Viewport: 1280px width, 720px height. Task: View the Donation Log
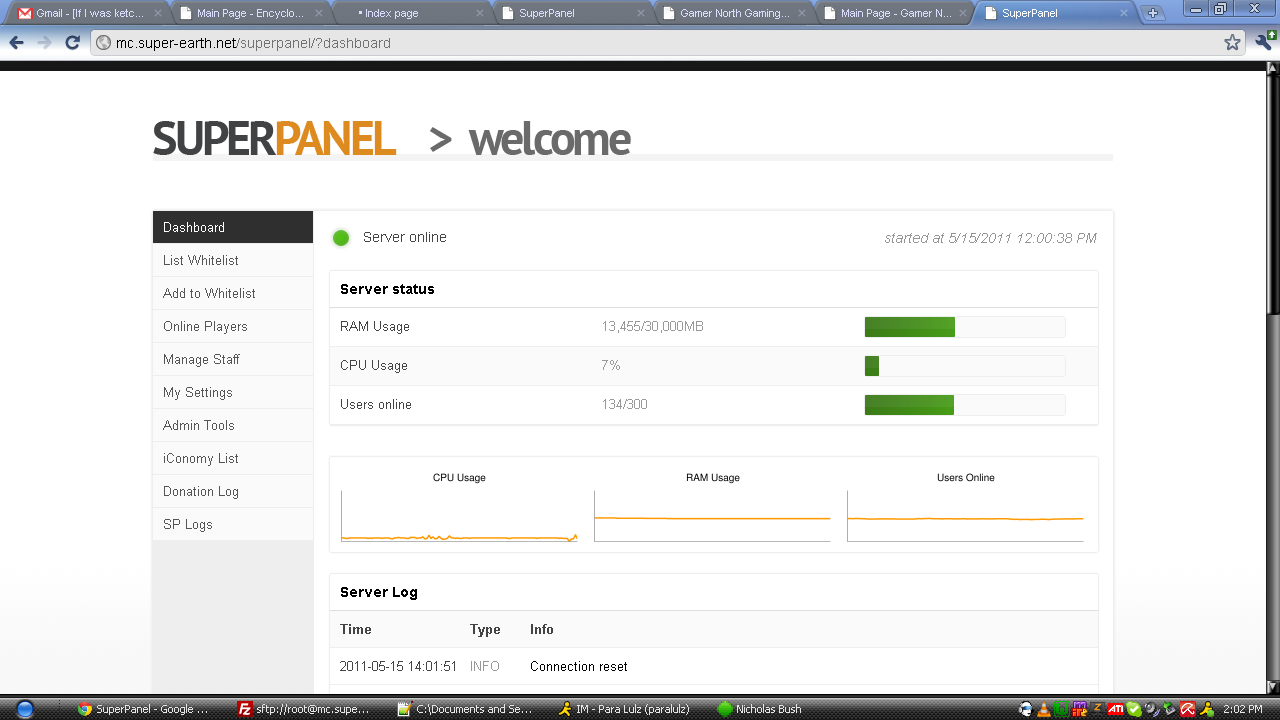(201, 491)
